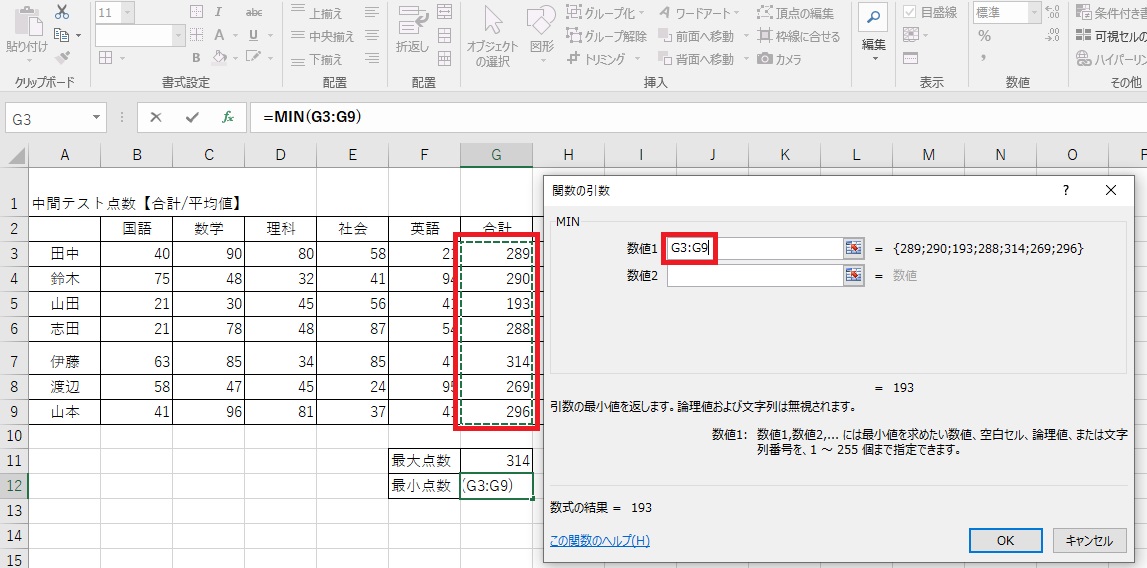Click the 最大点数 label cell
The height and width of the screenshot is (568, 1147).
click(x=424, y=460)
